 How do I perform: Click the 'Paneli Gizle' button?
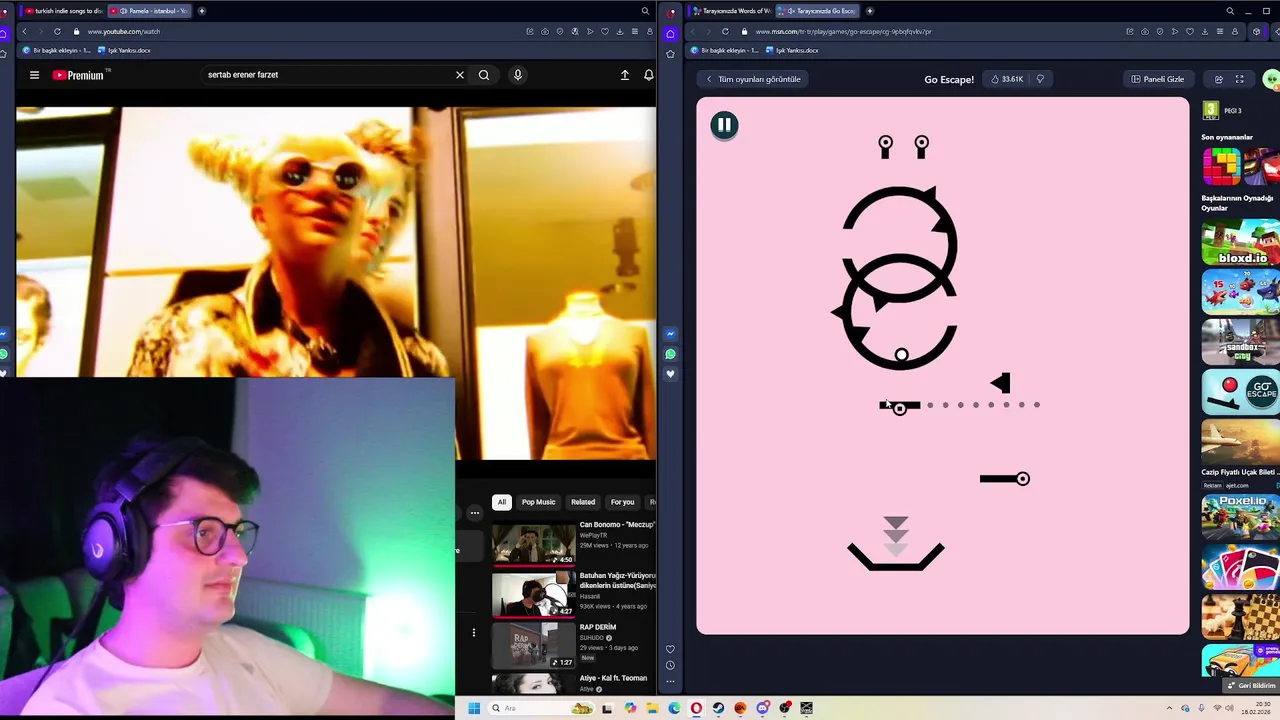pyautogui.click(x=1157, y=79)
